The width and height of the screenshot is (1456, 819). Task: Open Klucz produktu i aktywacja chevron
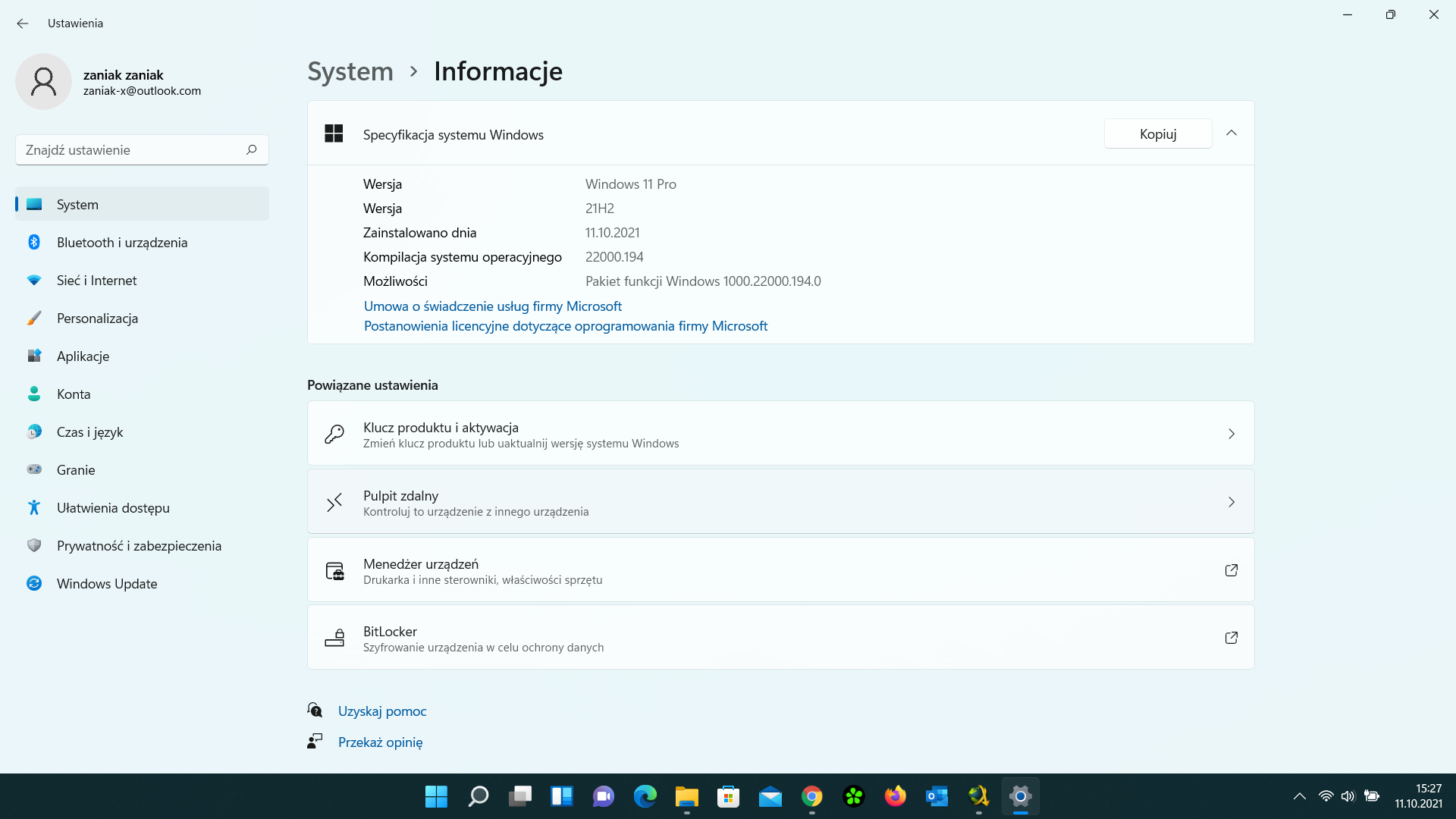click(x=1232, y=434)
